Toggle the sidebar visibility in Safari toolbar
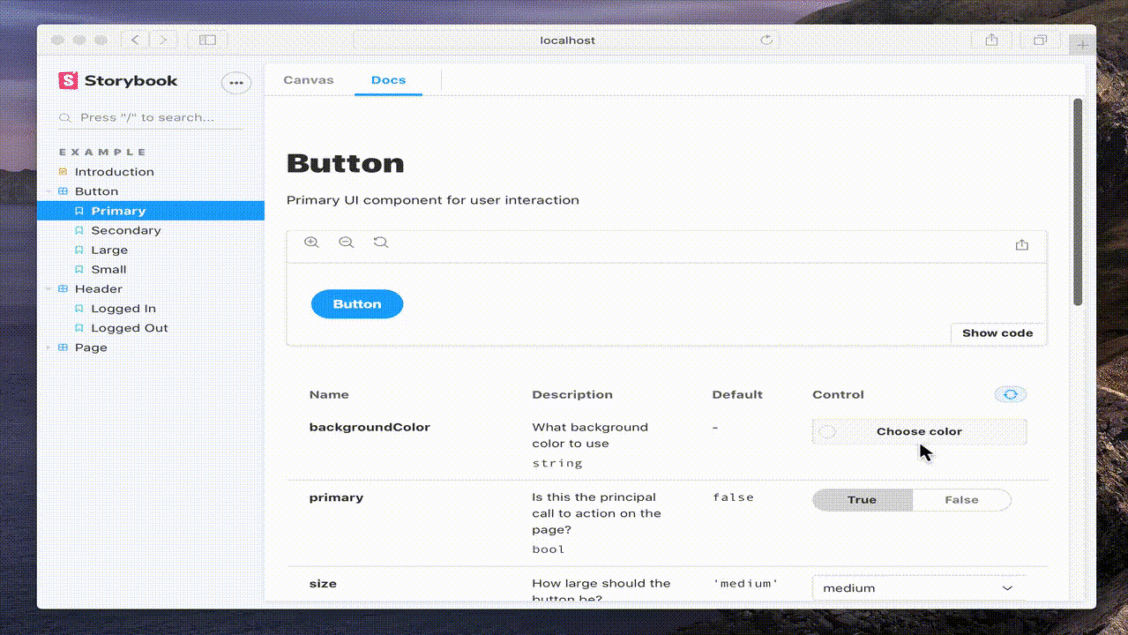1128x635 pixels. point(207,40)
